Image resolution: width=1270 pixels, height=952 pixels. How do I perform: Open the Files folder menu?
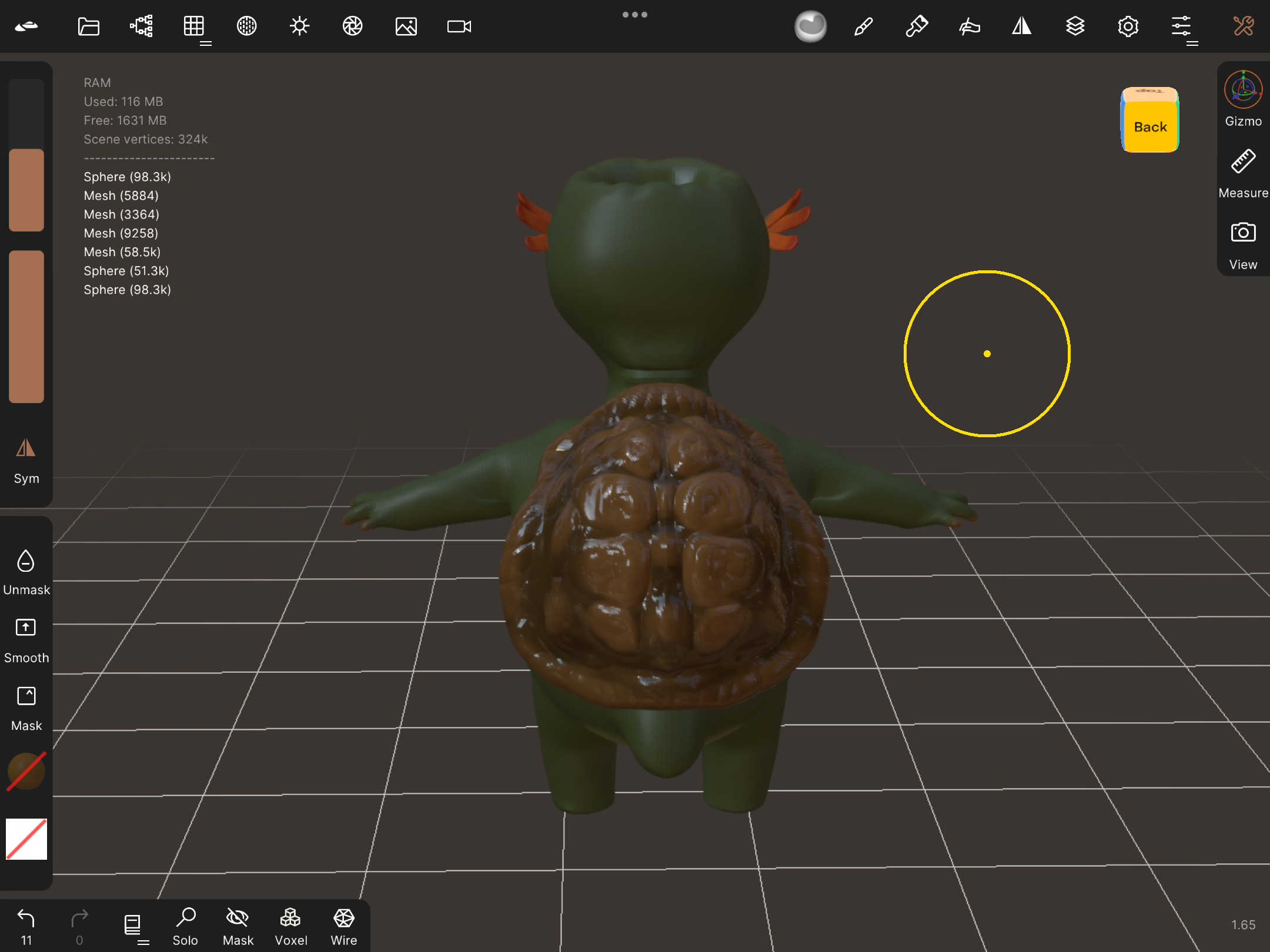pos(88,26)
